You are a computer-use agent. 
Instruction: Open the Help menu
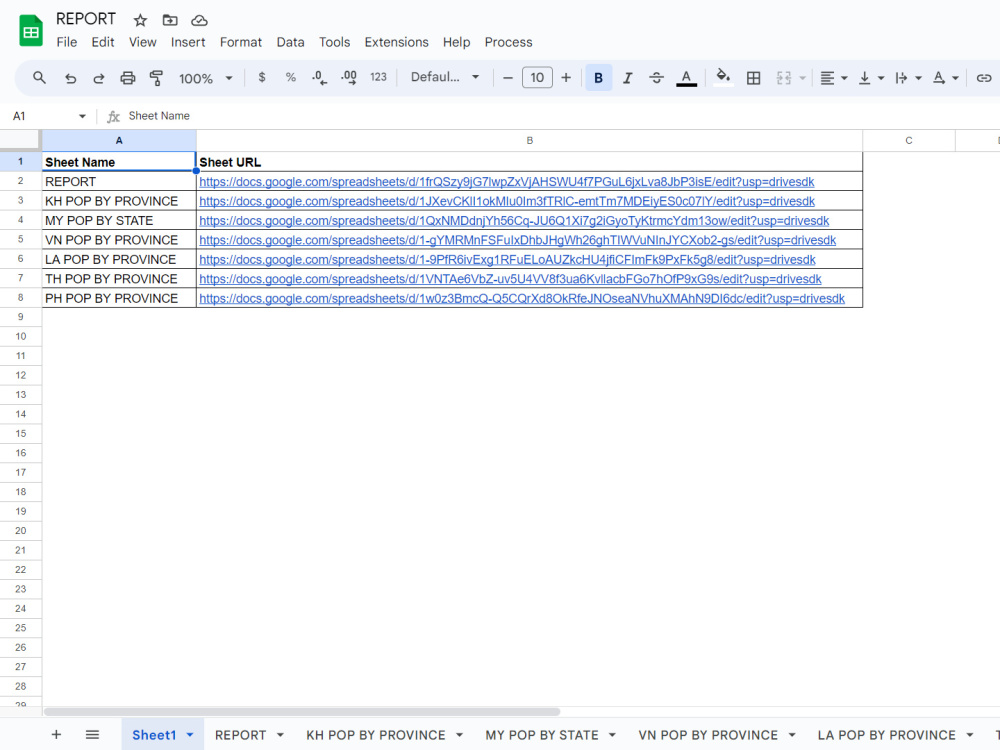(x=456, y=42)
